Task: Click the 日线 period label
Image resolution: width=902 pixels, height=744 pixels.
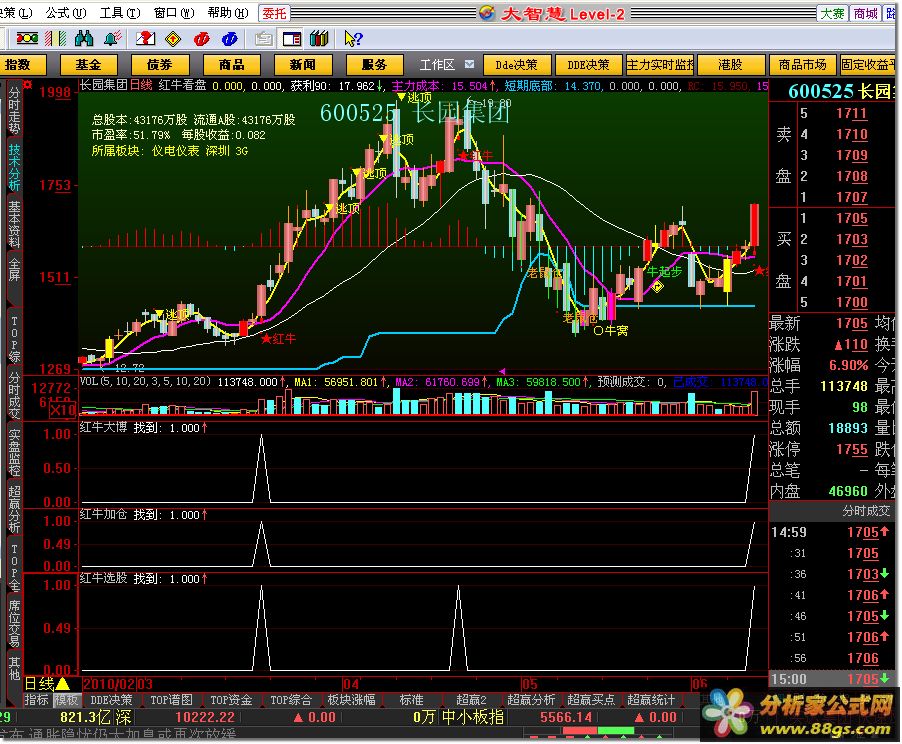Action: pyautogui.click(x=39, y=684)
